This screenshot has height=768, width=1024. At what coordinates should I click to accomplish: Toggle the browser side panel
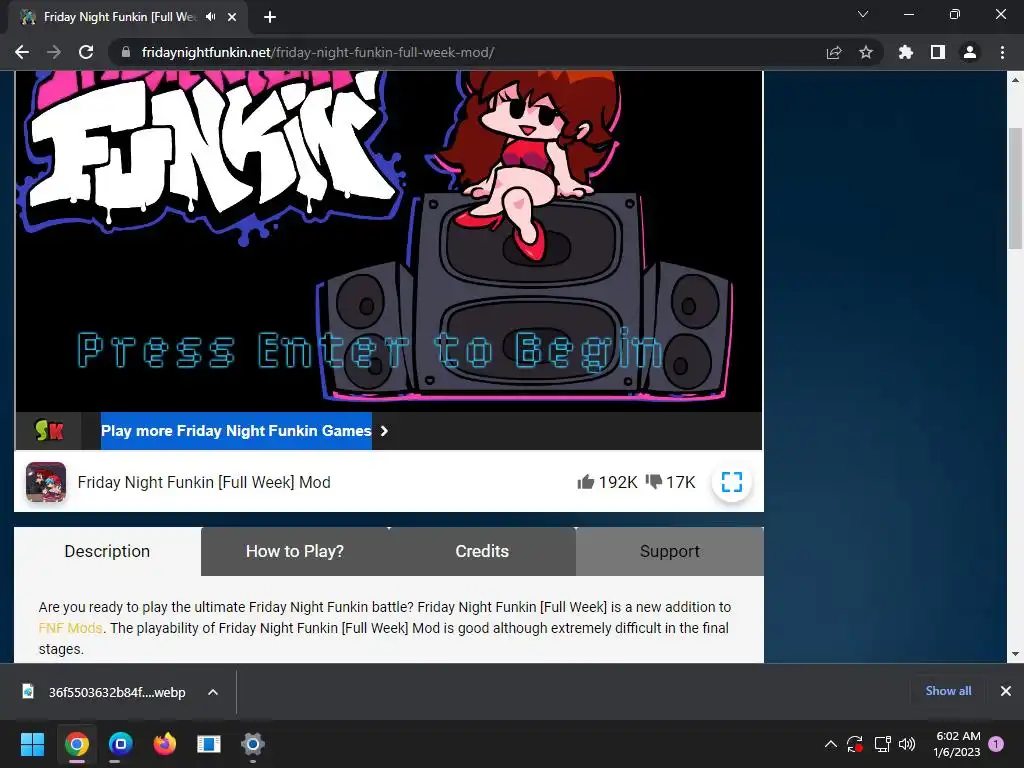click(x=938, y=52)
